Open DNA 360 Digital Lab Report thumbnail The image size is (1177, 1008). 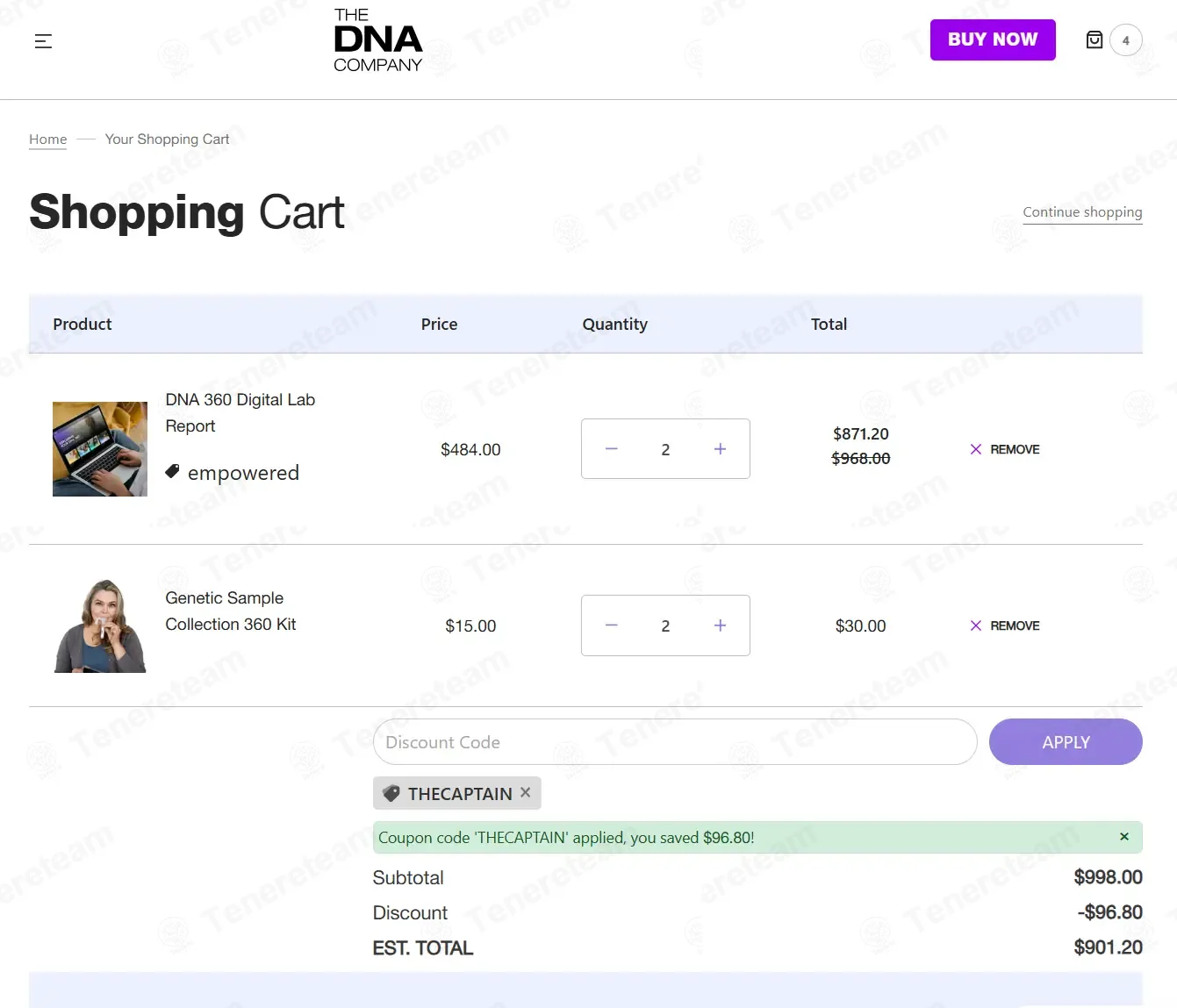click(x=100, y=449)
